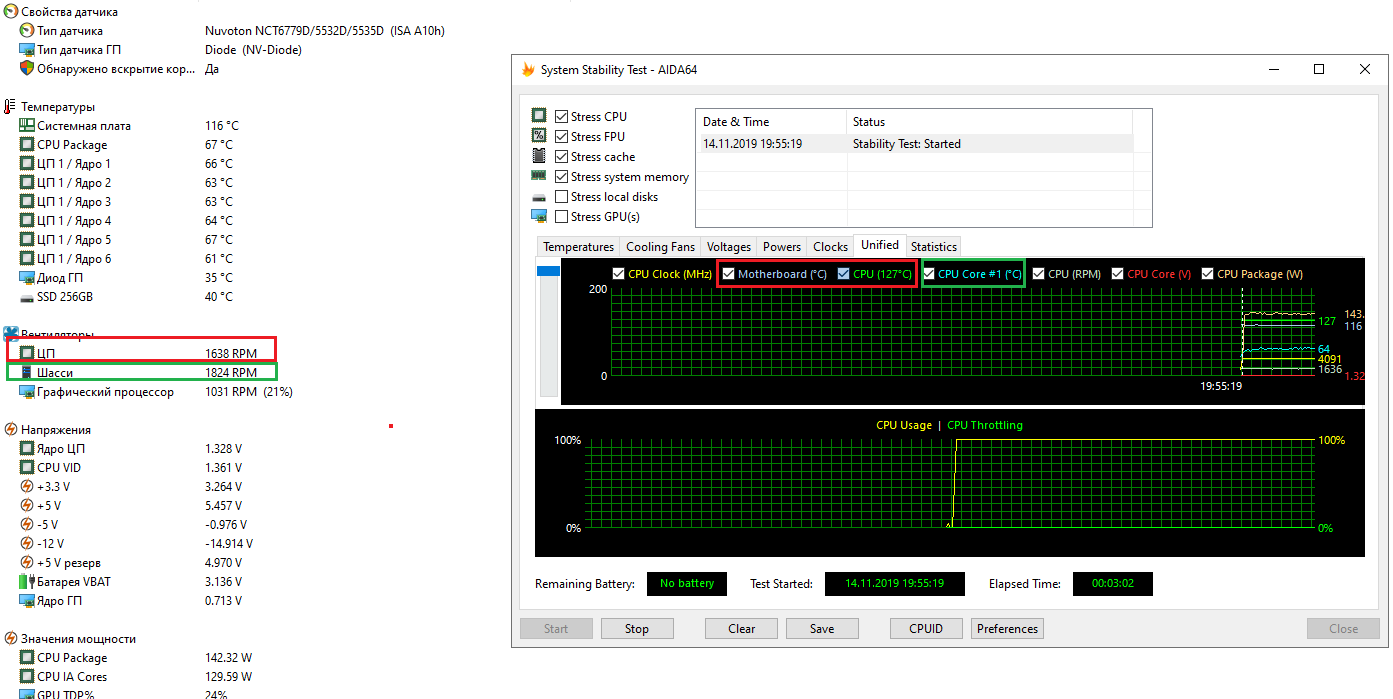Toggle the Motherboard (°C) graph checkbox
This screenshot has width=1393, height=699.
(729, 274)
